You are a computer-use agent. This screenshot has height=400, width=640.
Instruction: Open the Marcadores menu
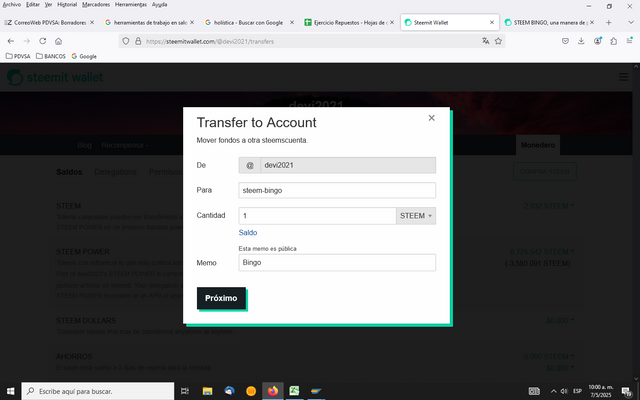click(x=96, y=4)
